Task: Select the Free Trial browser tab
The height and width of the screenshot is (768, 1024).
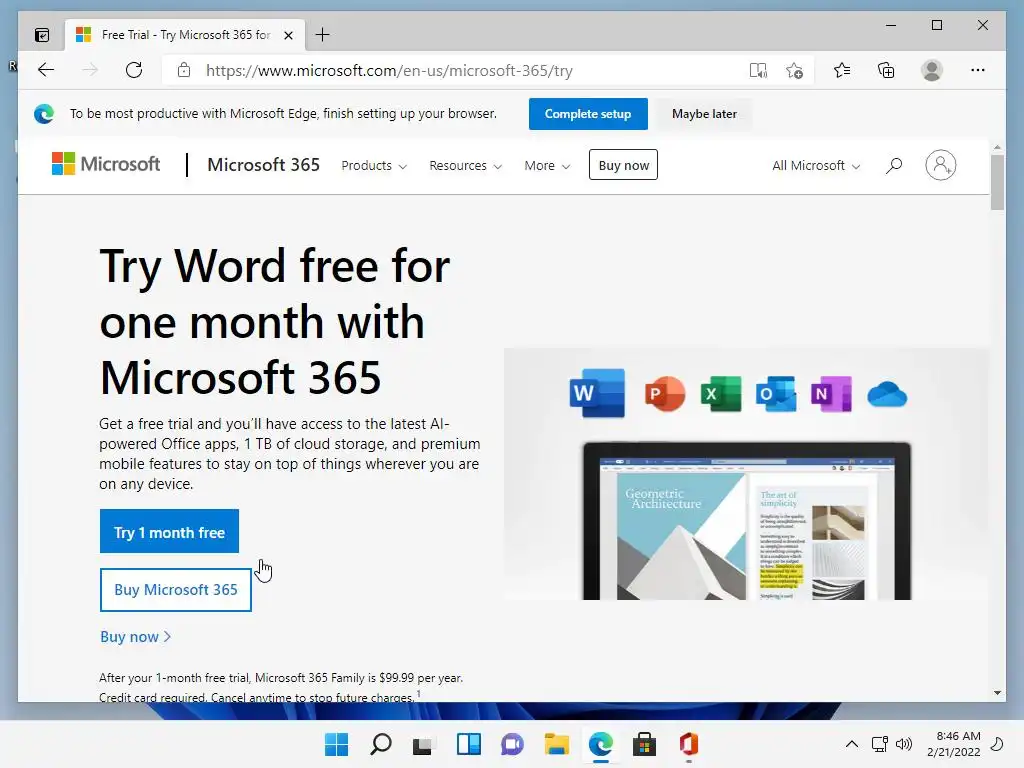Action: (x=185, y=35)
